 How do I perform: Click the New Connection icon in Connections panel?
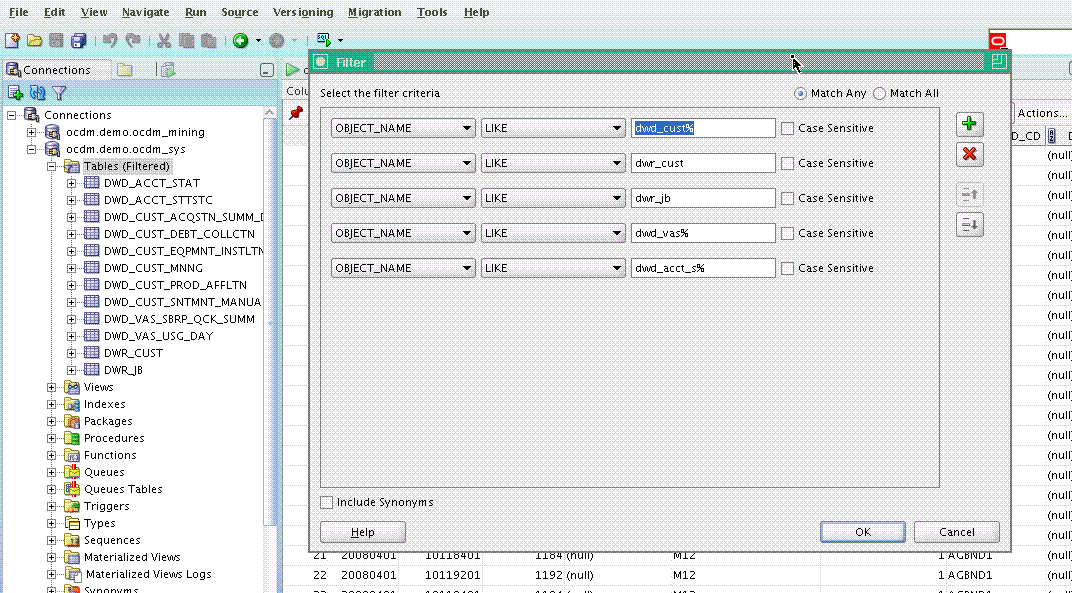pos(16,93)
